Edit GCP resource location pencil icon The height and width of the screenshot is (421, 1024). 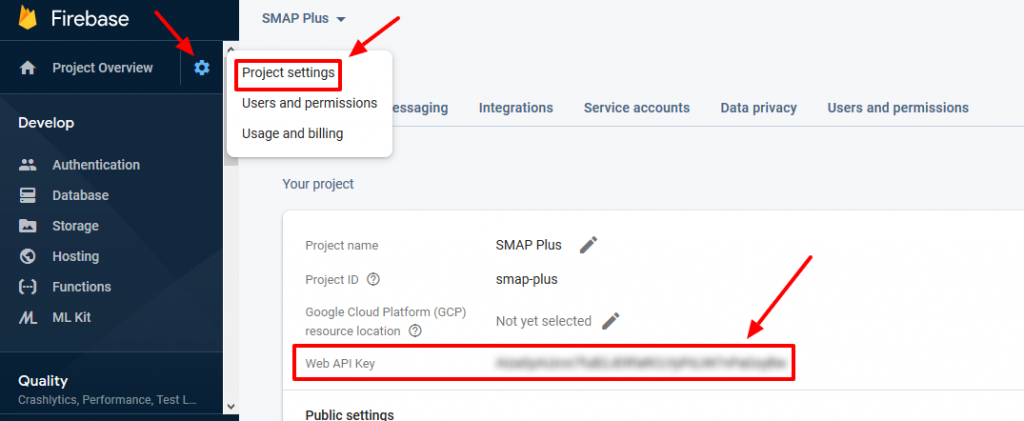point(611,321)
